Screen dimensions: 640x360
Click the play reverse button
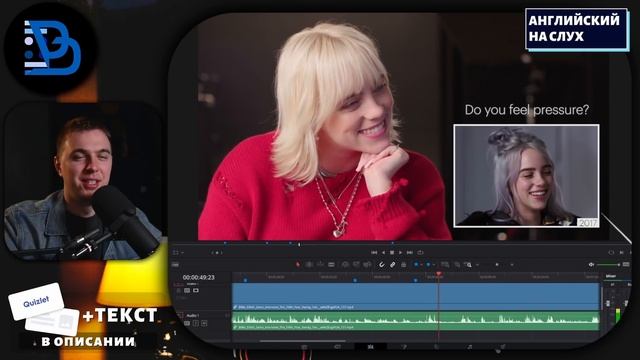click(x=383, y=253)
